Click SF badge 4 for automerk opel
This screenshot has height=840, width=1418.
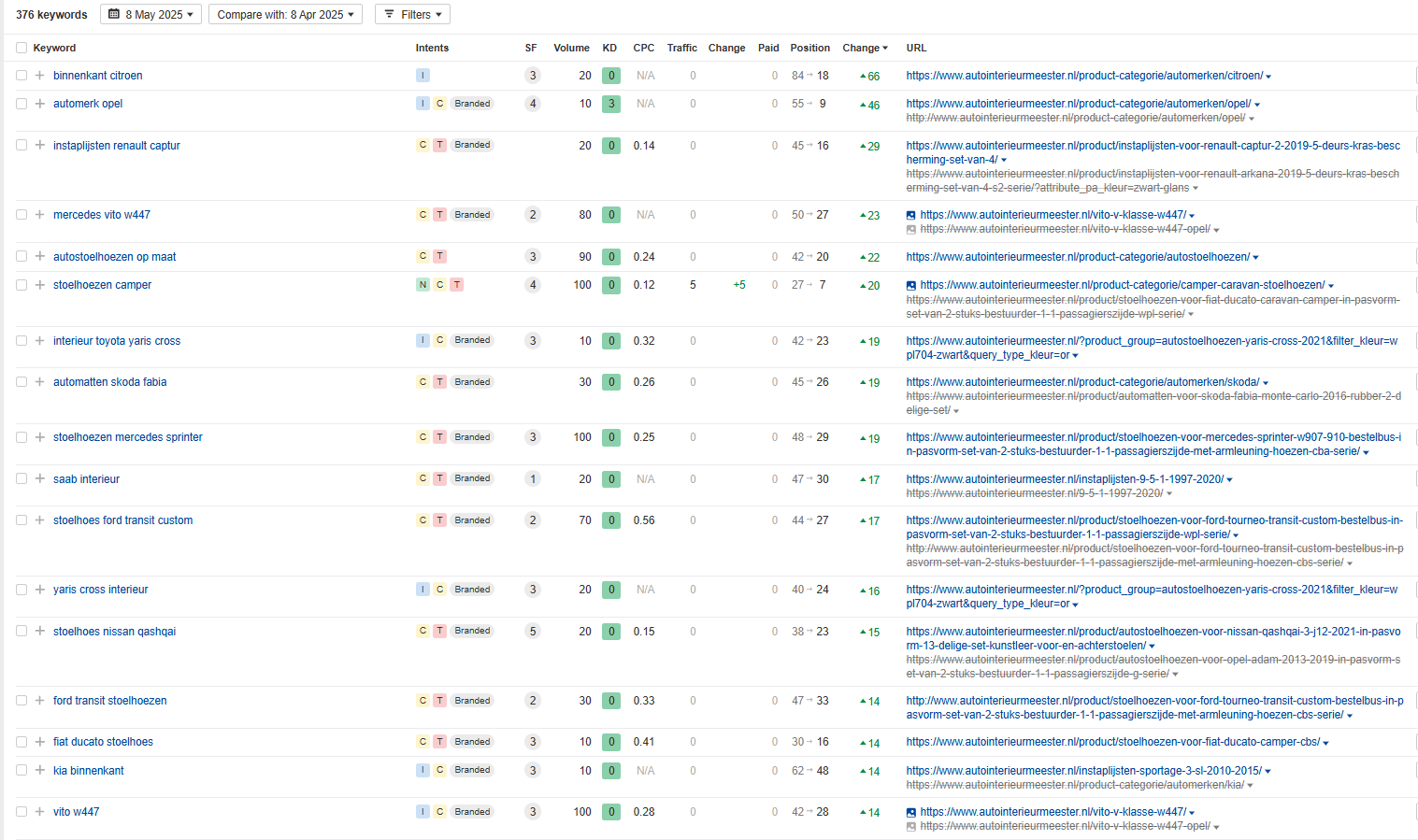pyautogui.click(x=533, y=104)
